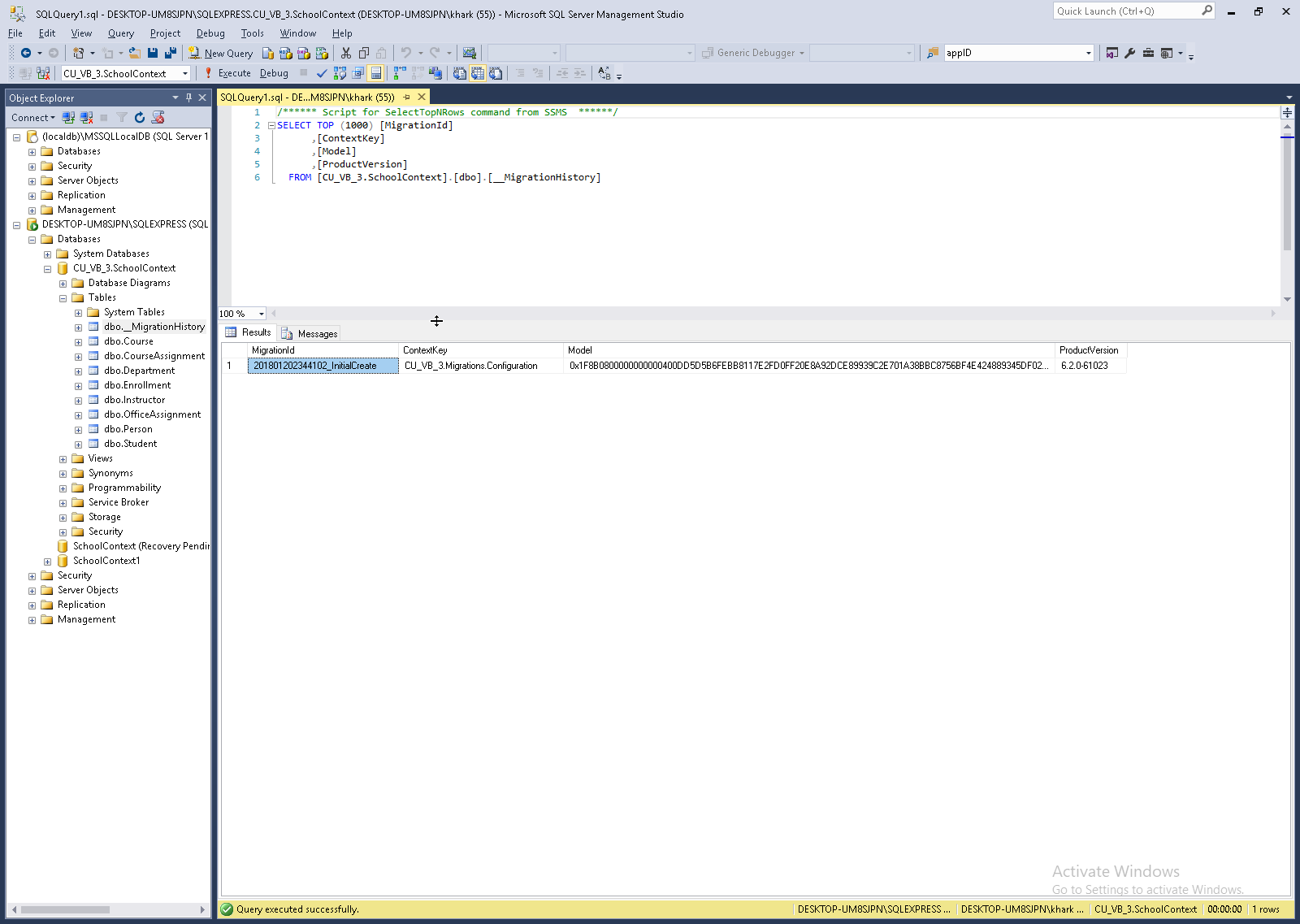
Task: Click the Save All icon
Action: click(171, 53)
